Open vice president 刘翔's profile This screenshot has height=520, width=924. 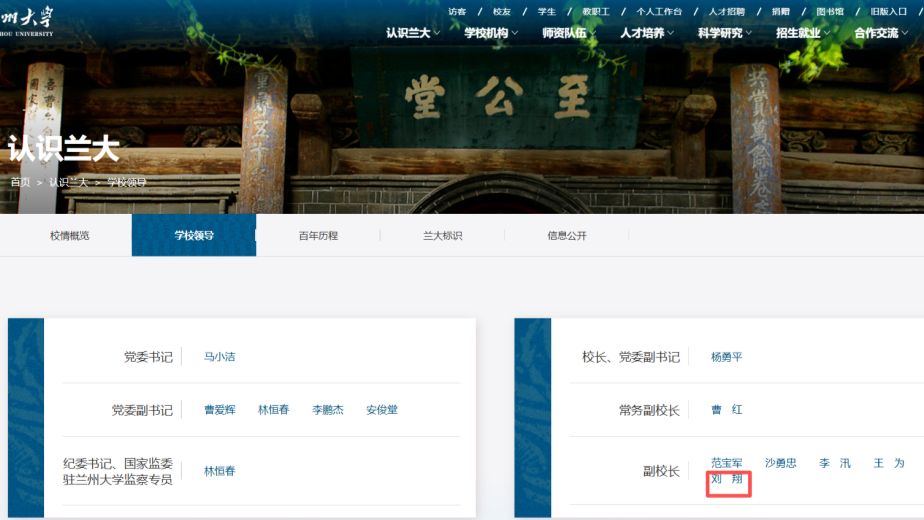click(727, 479)
